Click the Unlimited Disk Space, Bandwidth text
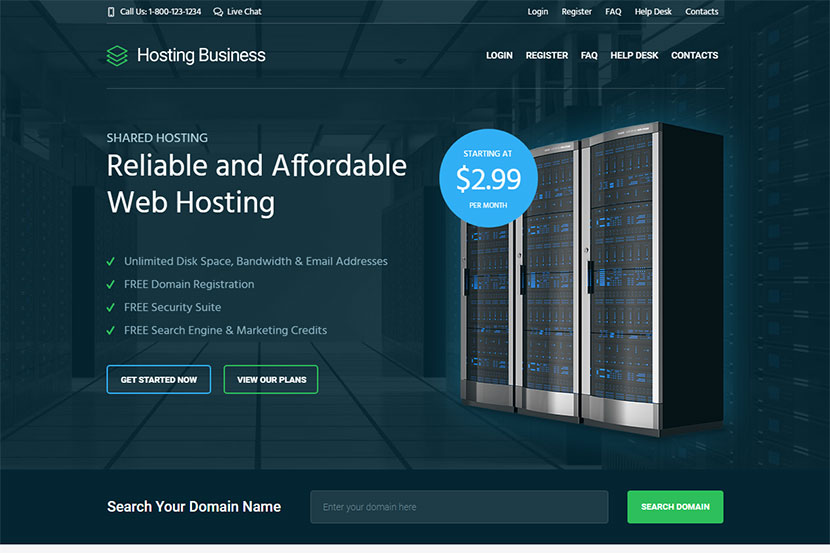 click(256, 261)
